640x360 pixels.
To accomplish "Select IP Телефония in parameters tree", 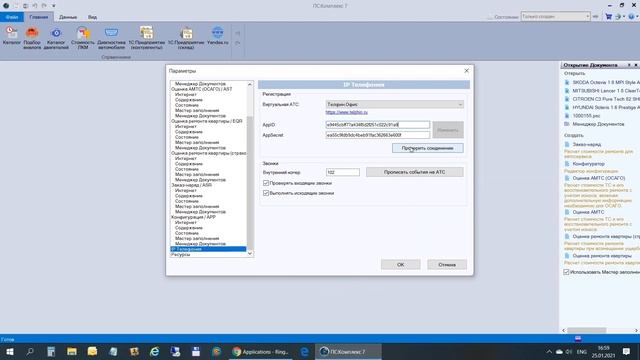I will click(x=208, y=249).
